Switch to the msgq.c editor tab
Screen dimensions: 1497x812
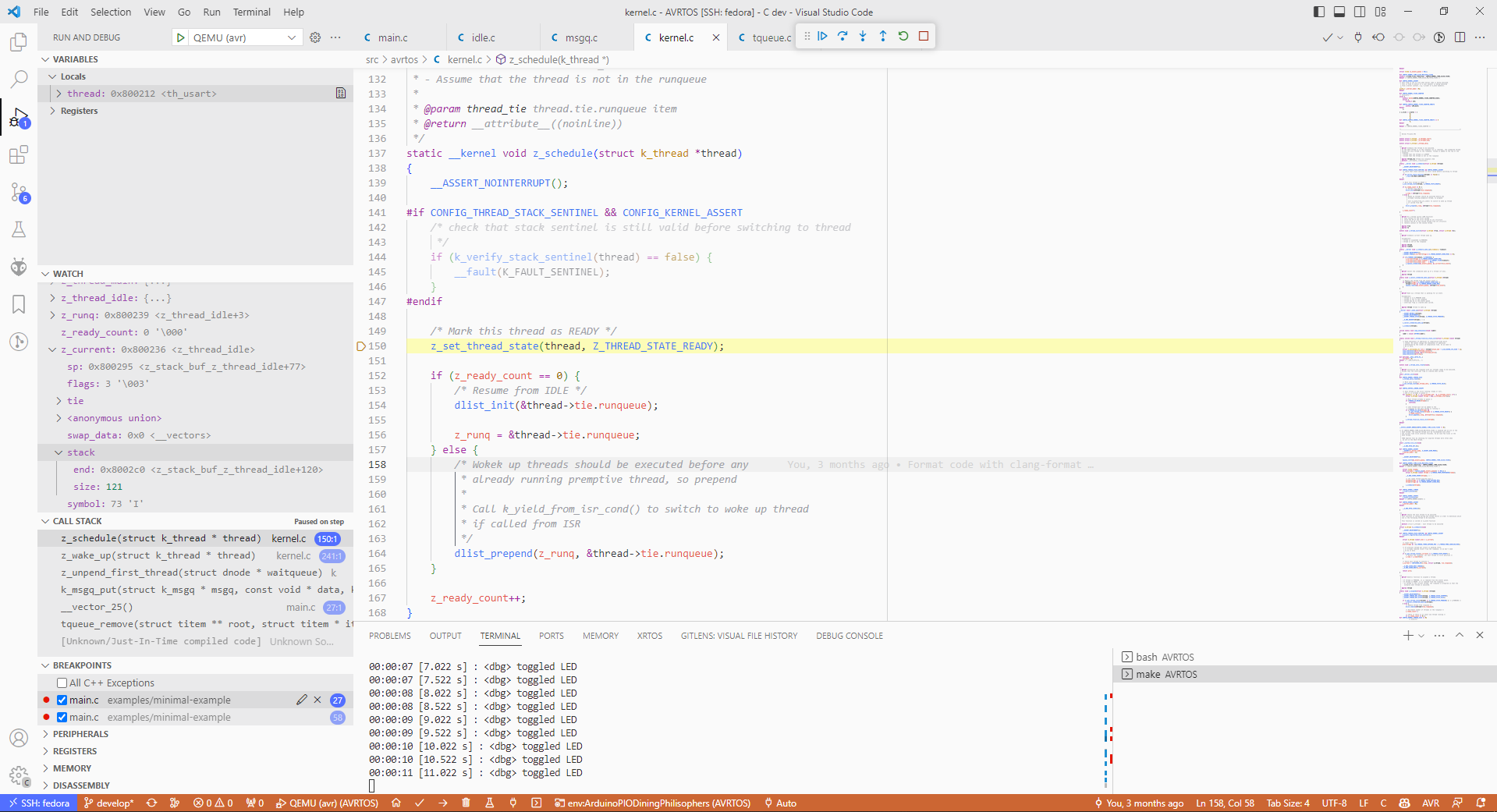(581, 37)
